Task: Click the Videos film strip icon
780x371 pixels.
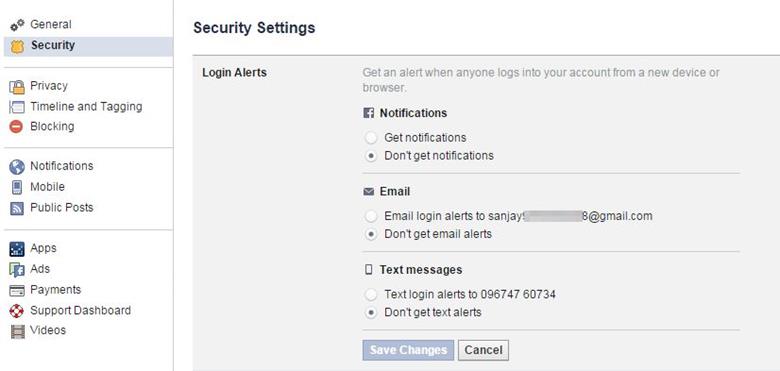Action: point(17,331)
